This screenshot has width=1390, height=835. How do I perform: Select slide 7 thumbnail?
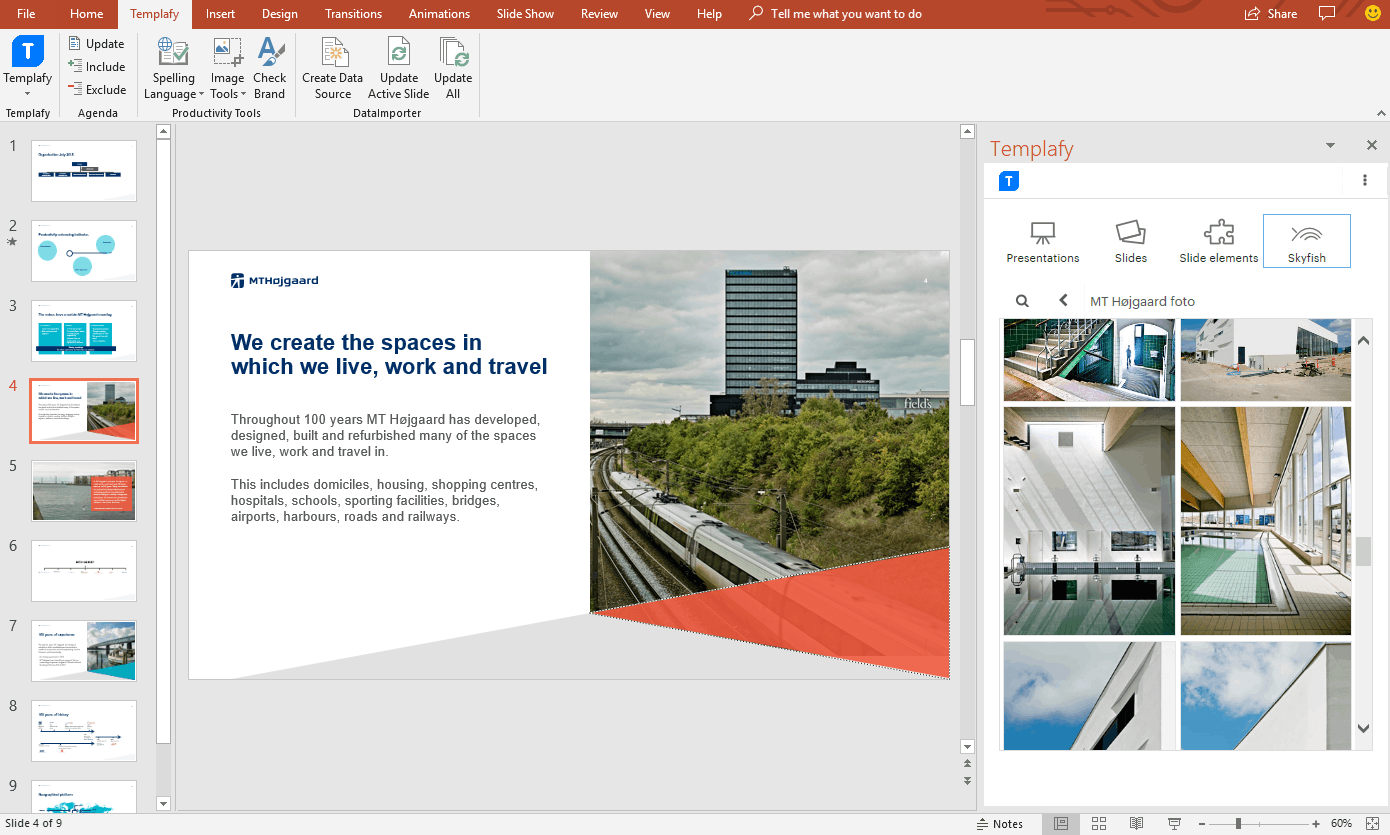click(84, 651)
